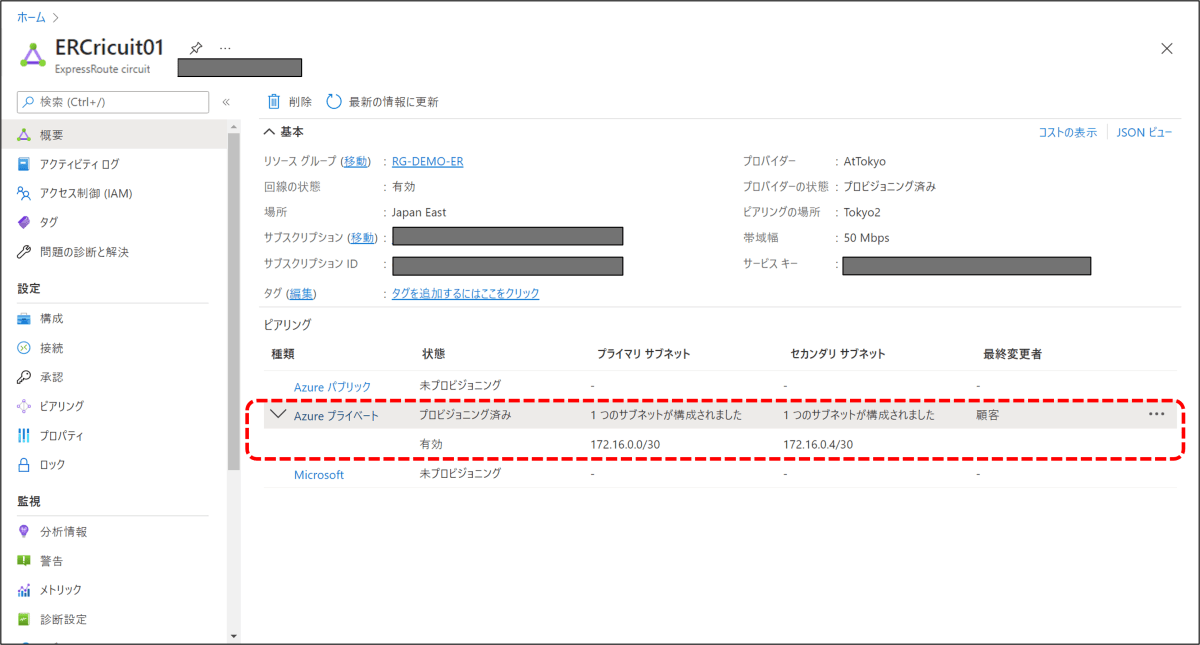This screenshot has height=645, width=1200.
Task: Click the セカンダリ サブネット column header
Action: tap(837, 354)
